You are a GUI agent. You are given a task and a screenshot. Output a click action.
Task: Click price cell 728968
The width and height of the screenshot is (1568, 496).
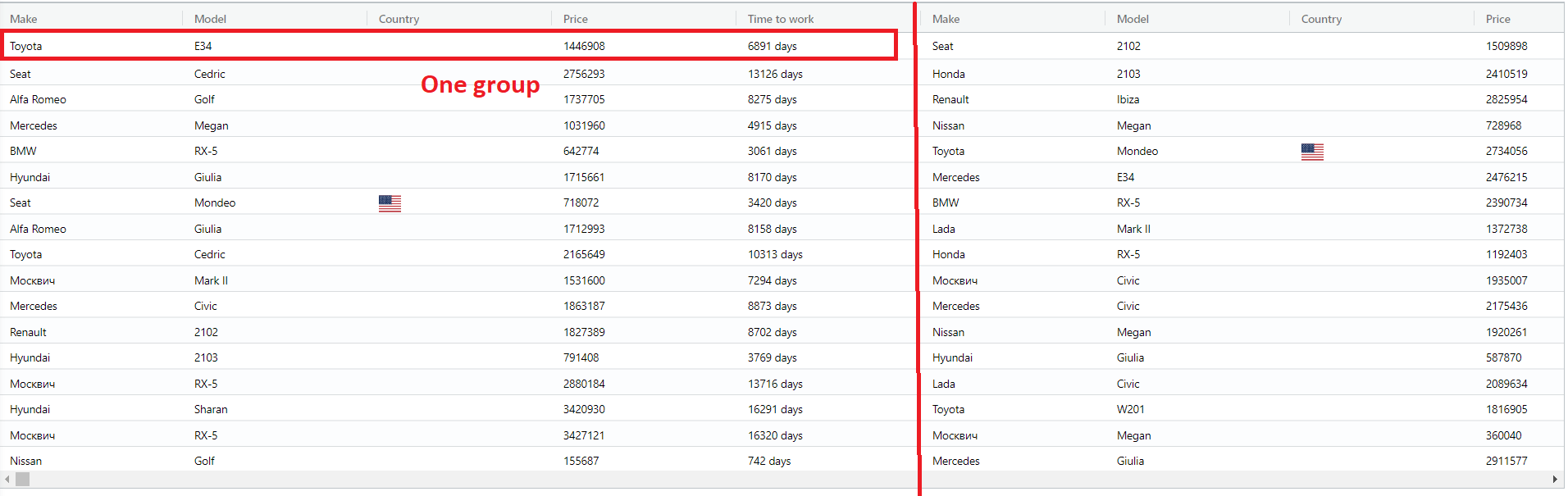click(1503, 125)
